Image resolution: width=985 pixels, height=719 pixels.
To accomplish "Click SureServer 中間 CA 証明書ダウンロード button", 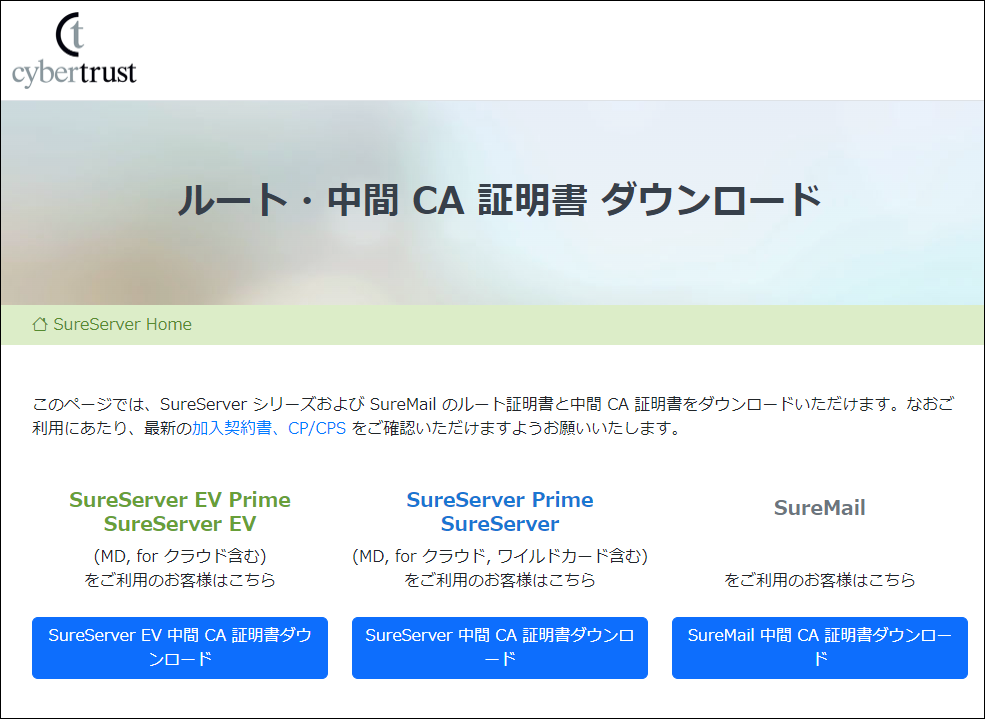I will click(500, 648).
